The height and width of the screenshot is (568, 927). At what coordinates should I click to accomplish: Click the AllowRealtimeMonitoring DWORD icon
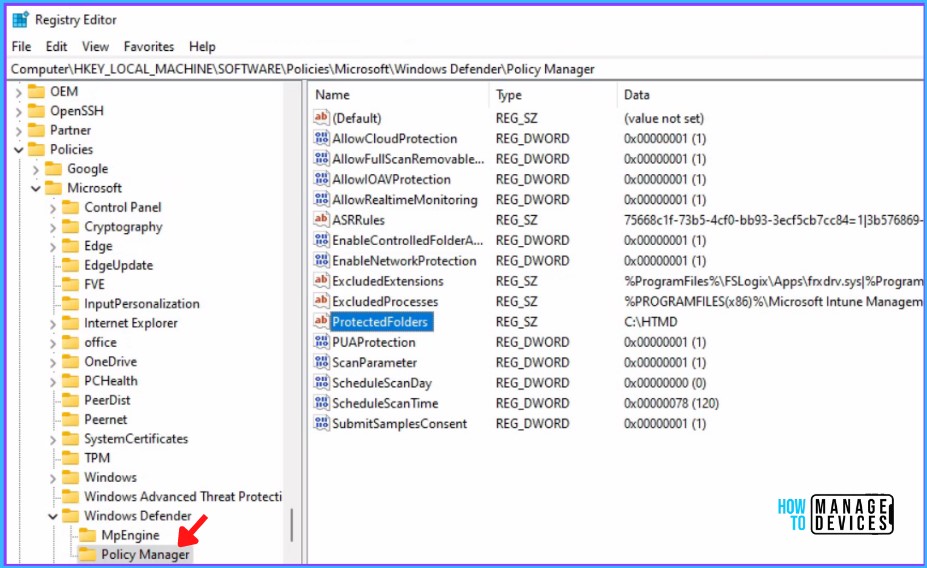click(322, 199)
